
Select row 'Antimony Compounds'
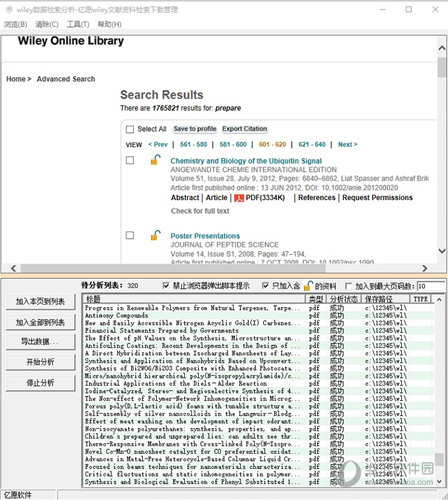coord(258,315)
